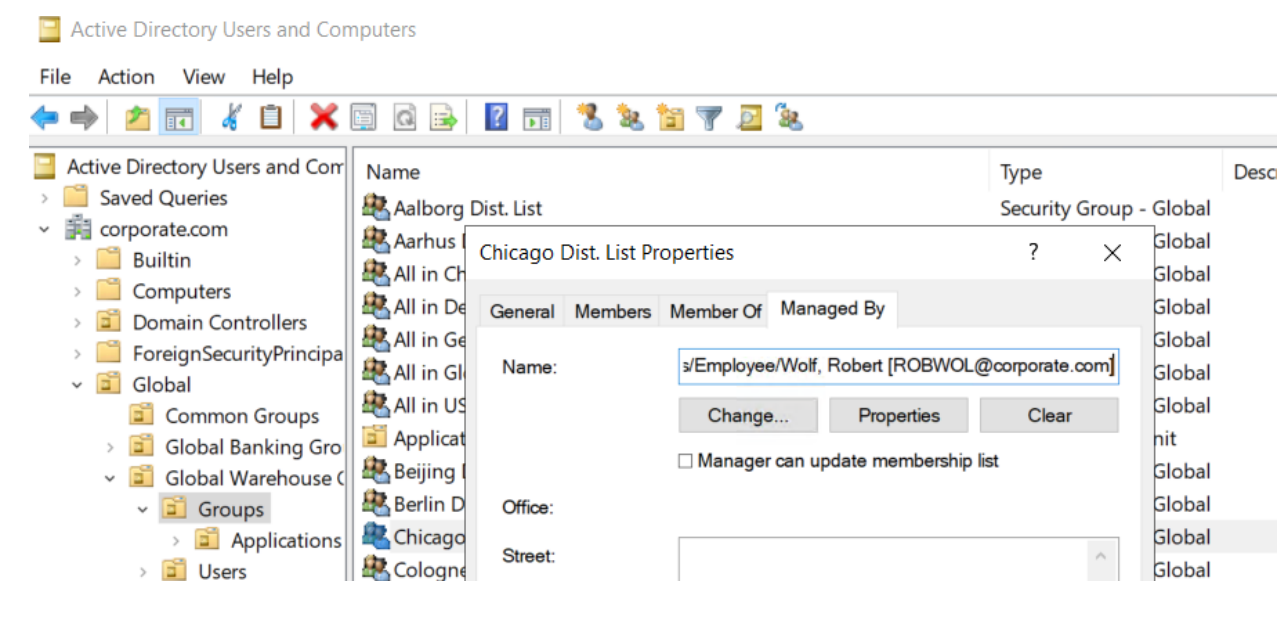
Task: Collapse the corporate.com domain node
Action: point(45,229)
